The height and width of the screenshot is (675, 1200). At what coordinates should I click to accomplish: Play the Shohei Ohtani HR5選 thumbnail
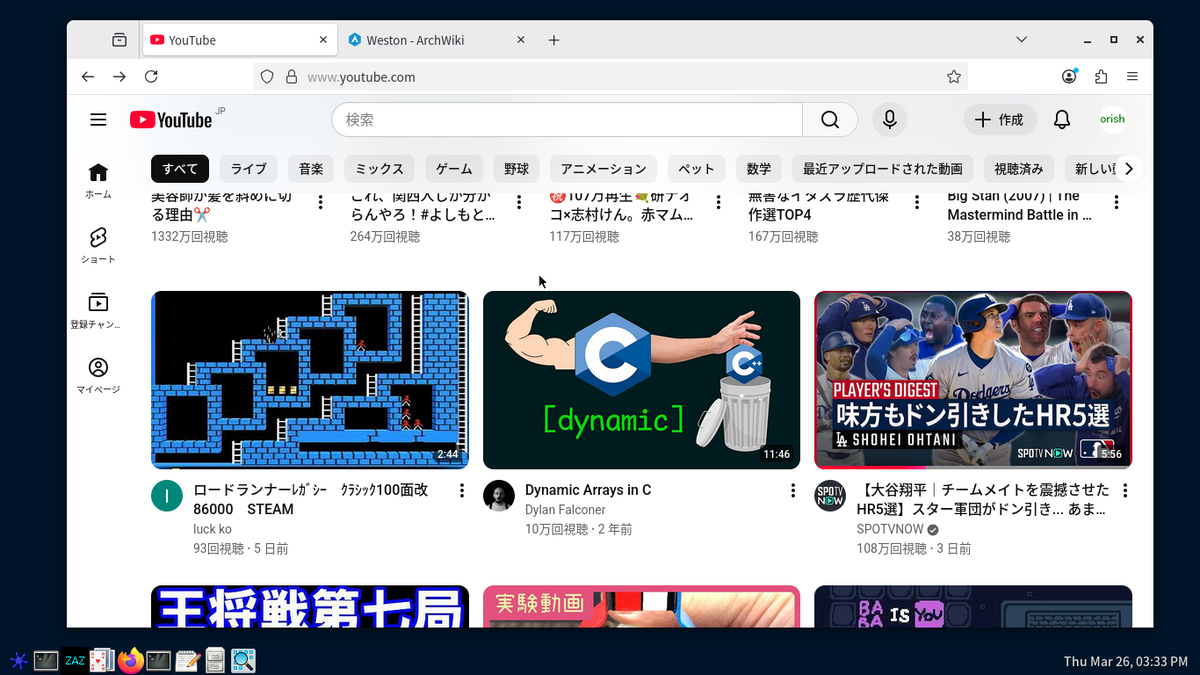point(973,380)
